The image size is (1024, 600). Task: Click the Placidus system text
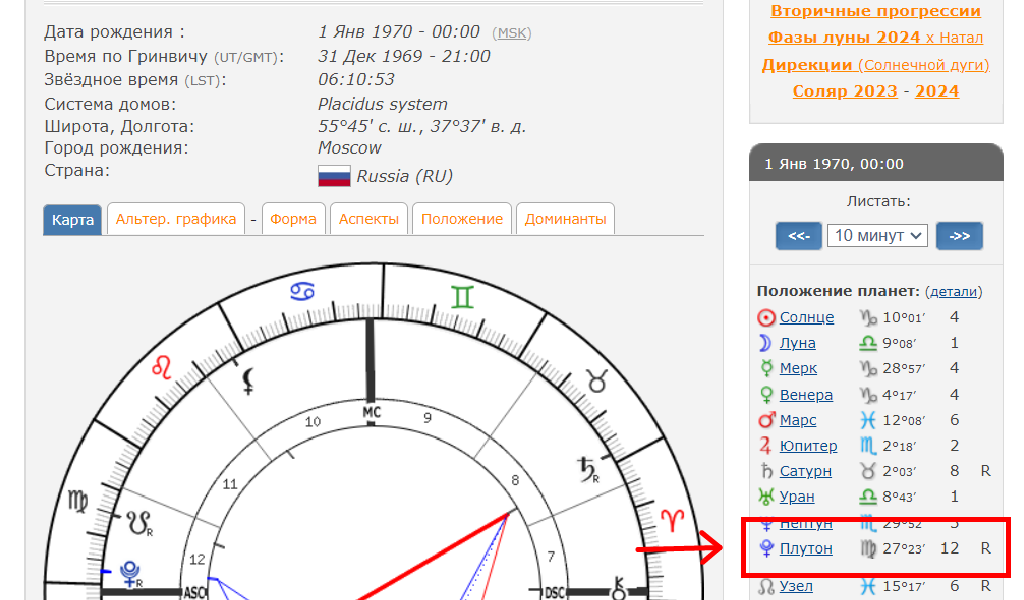[383, 104]
